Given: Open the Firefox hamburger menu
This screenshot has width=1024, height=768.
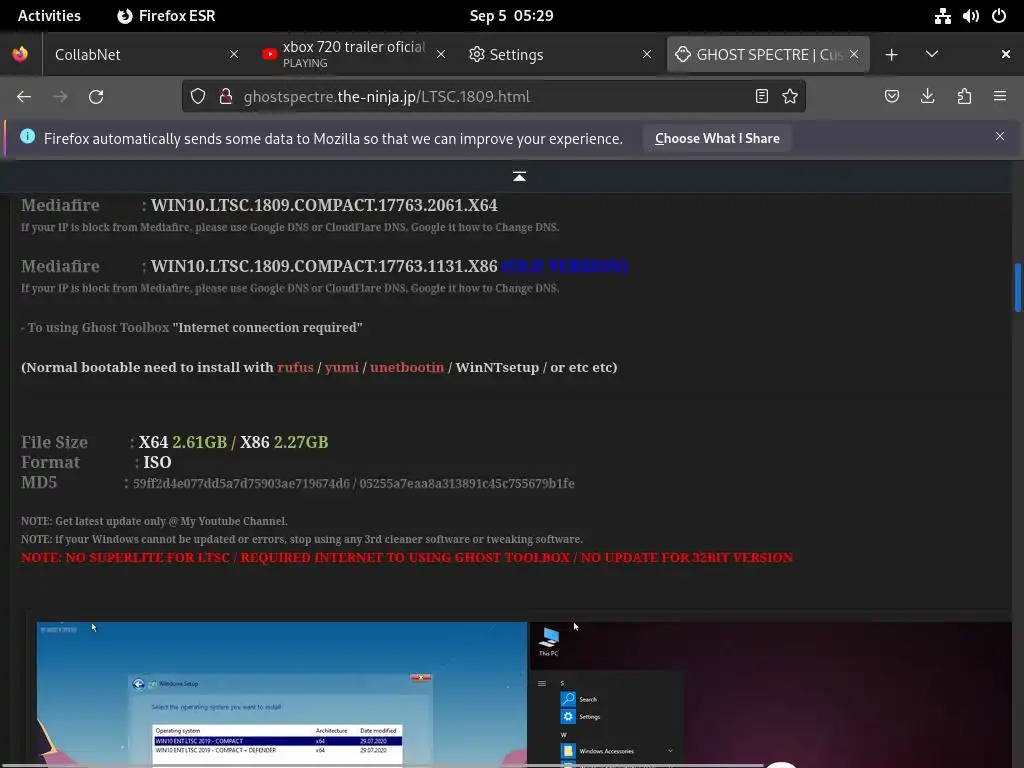Looking at the screenshot, I should click(x=1000, y=97).
